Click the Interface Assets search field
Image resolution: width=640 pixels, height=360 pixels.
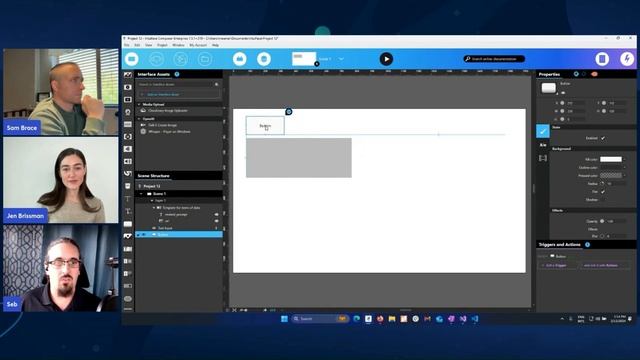click(x=178, y=84)
